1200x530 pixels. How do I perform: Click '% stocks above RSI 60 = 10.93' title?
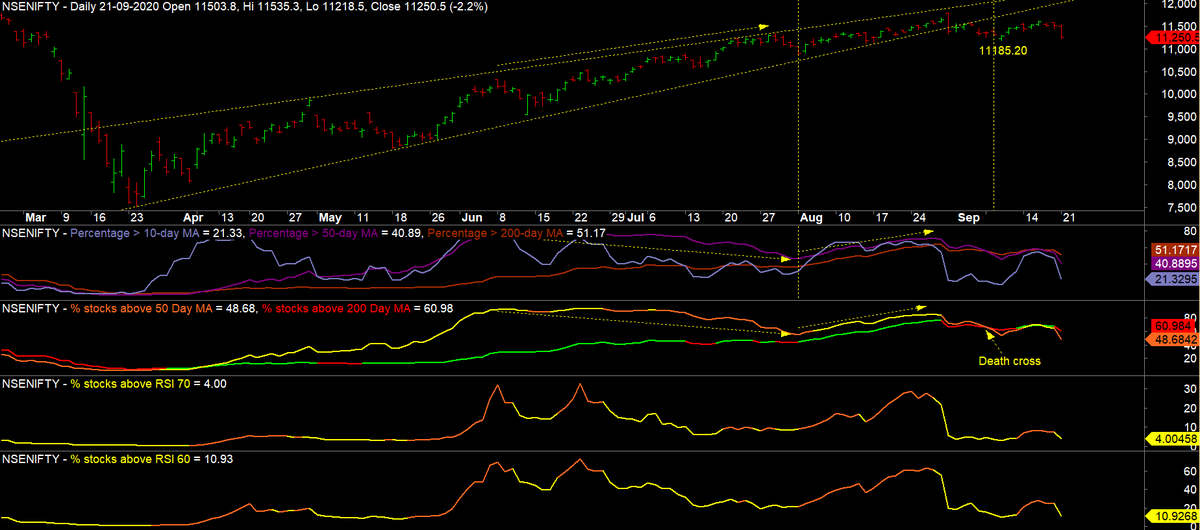tap(153, 459)
